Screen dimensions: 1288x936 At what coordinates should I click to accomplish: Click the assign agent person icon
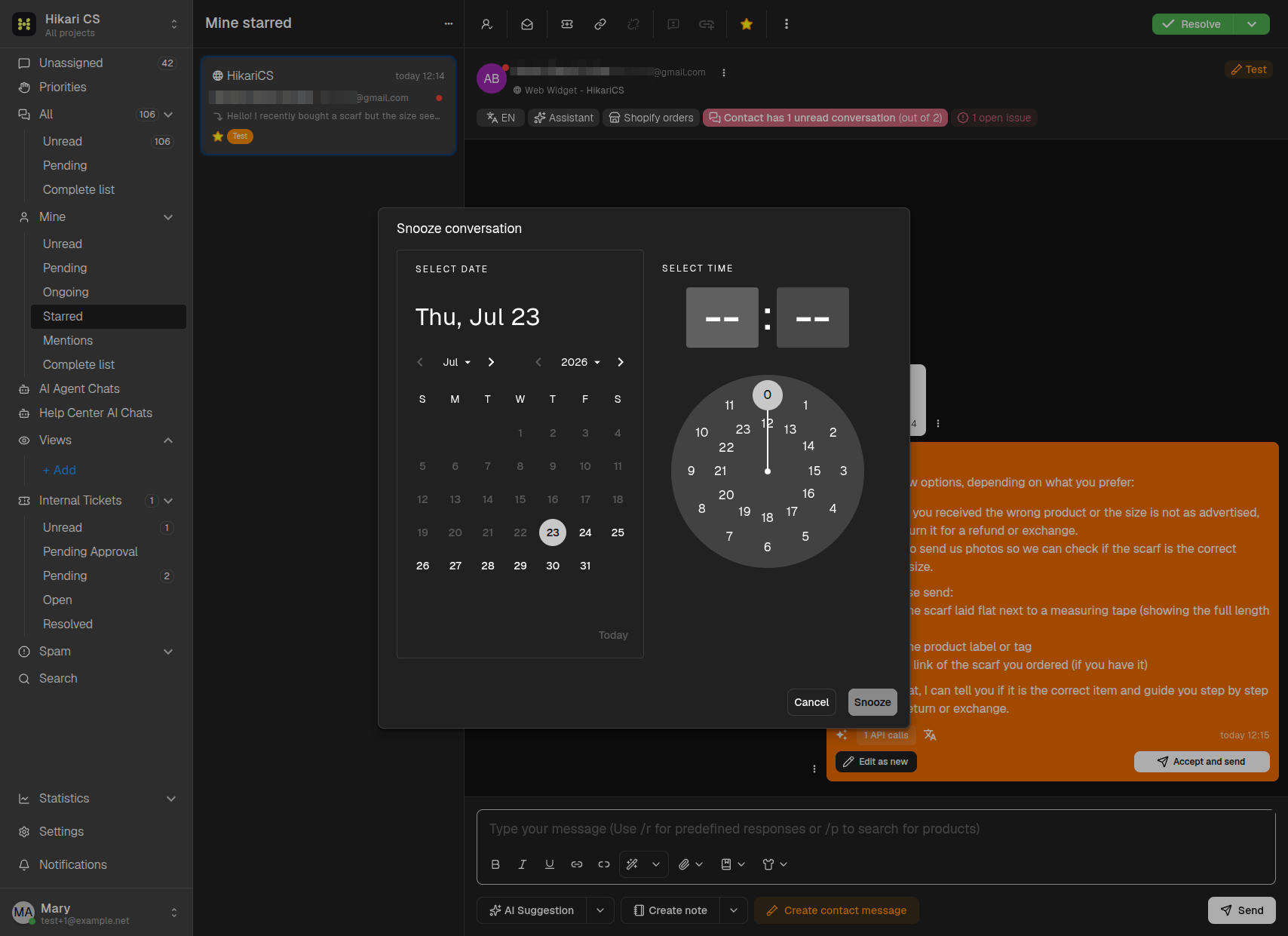point(487,24)
